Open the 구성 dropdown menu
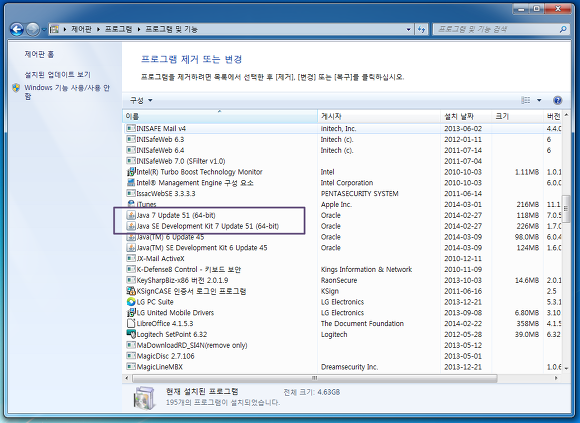The width and height of the screenshot is (580, 423). click(x=141, y=100)
